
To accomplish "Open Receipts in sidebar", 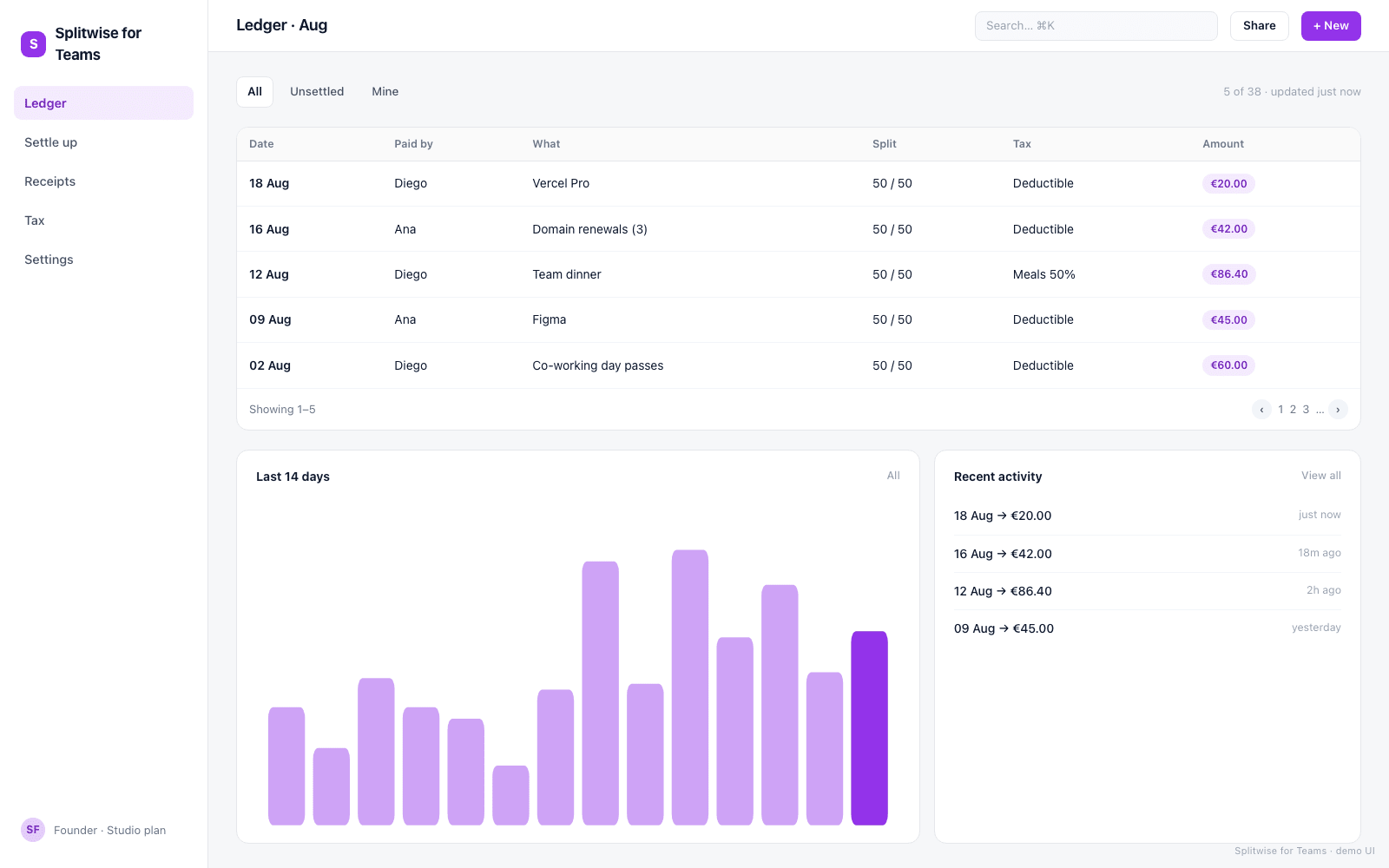I will pos(103,181).
